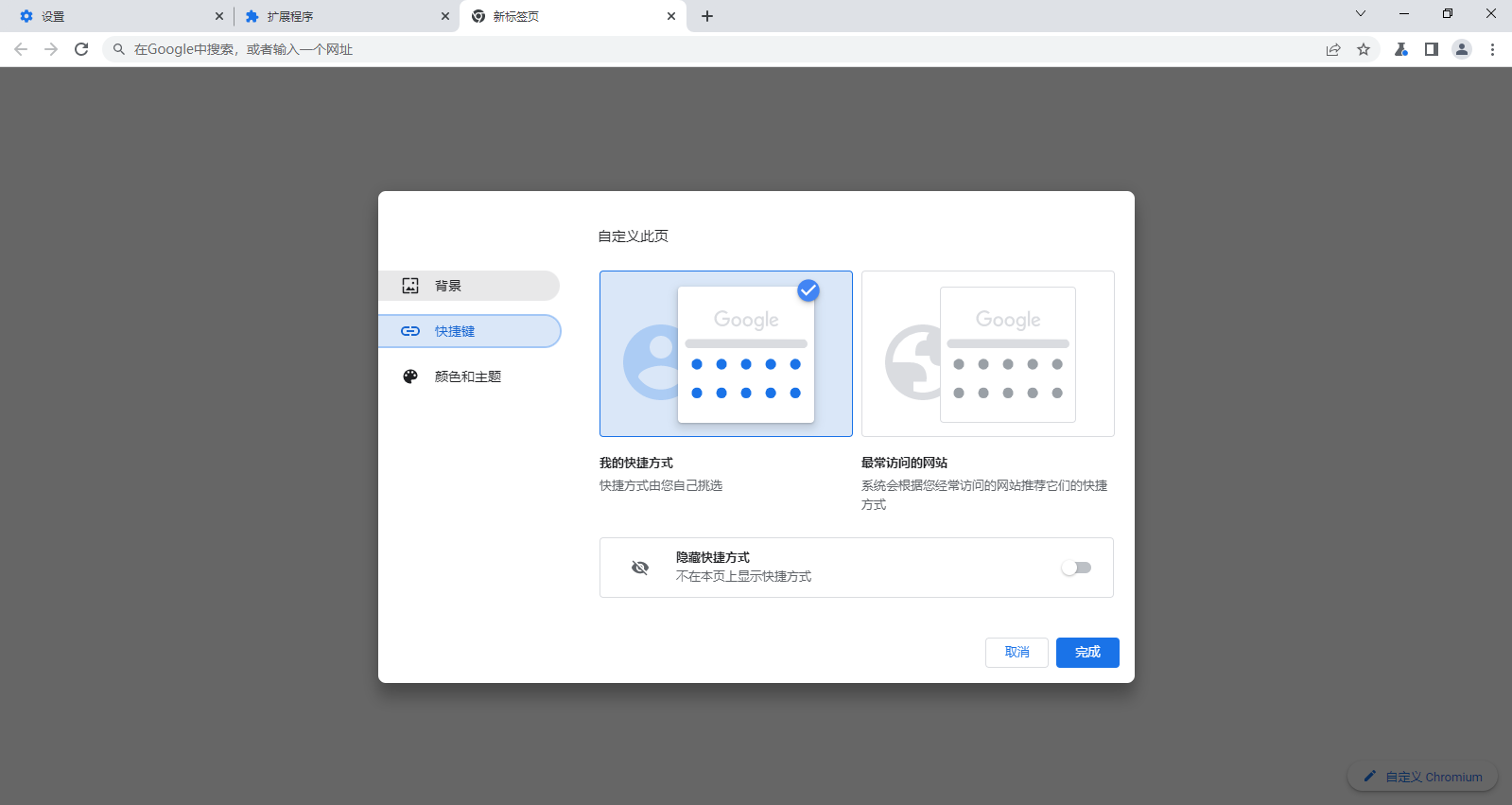Click the share page icon in address bar
1512x805 pixels.
click(1333, 49)
